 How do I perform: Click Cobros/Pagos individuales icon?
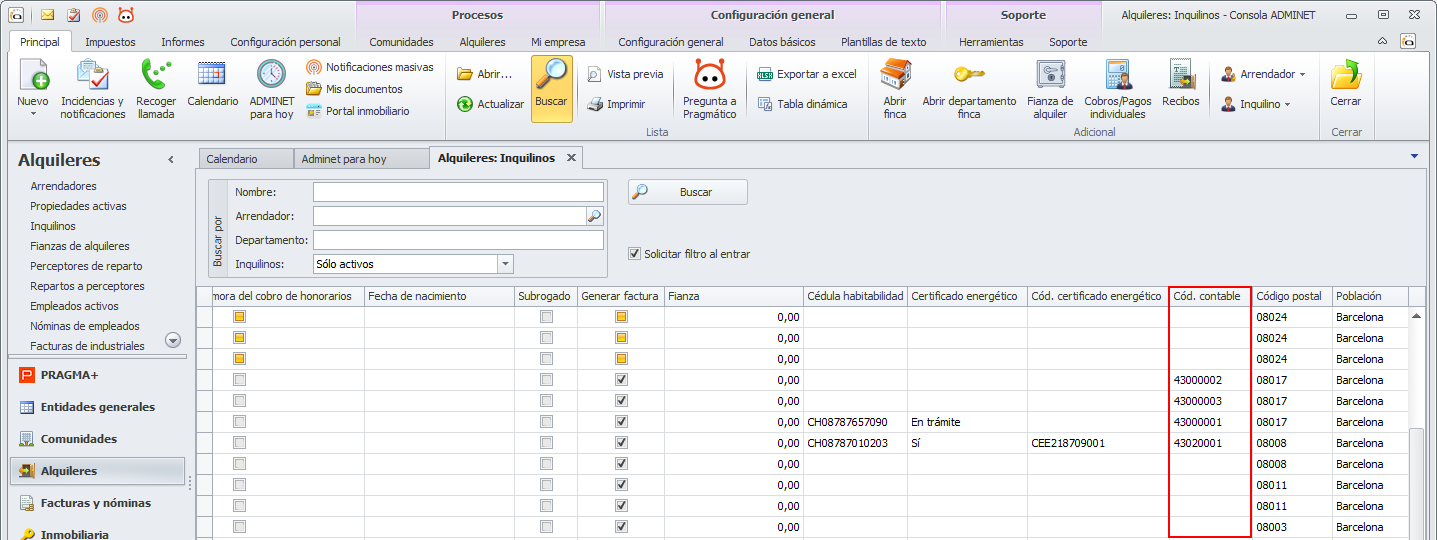pyautogui.click(x=1117, y=76)
